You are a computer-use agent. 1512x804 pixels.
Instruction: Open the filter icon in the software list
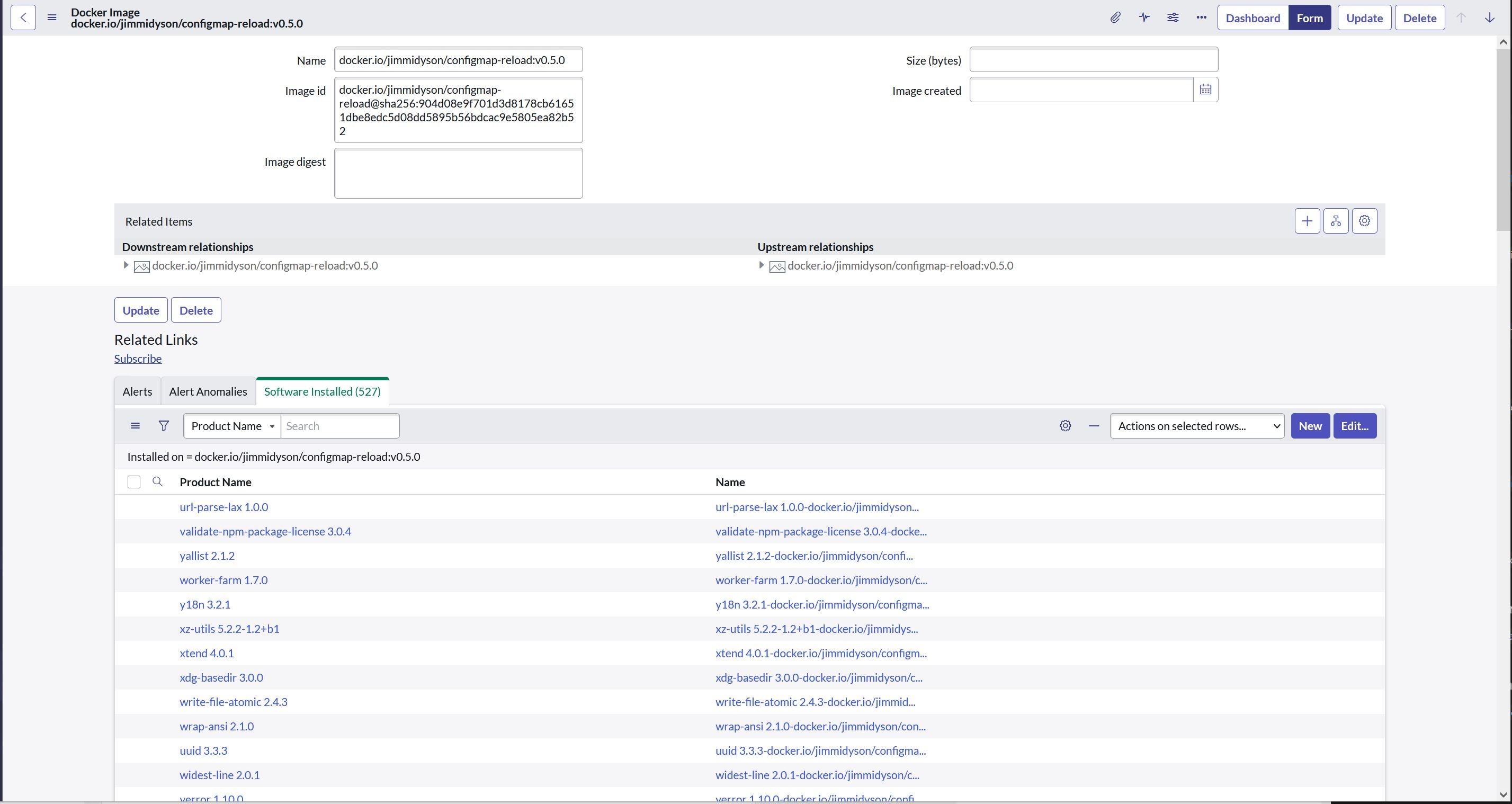(x=164, y=425)
